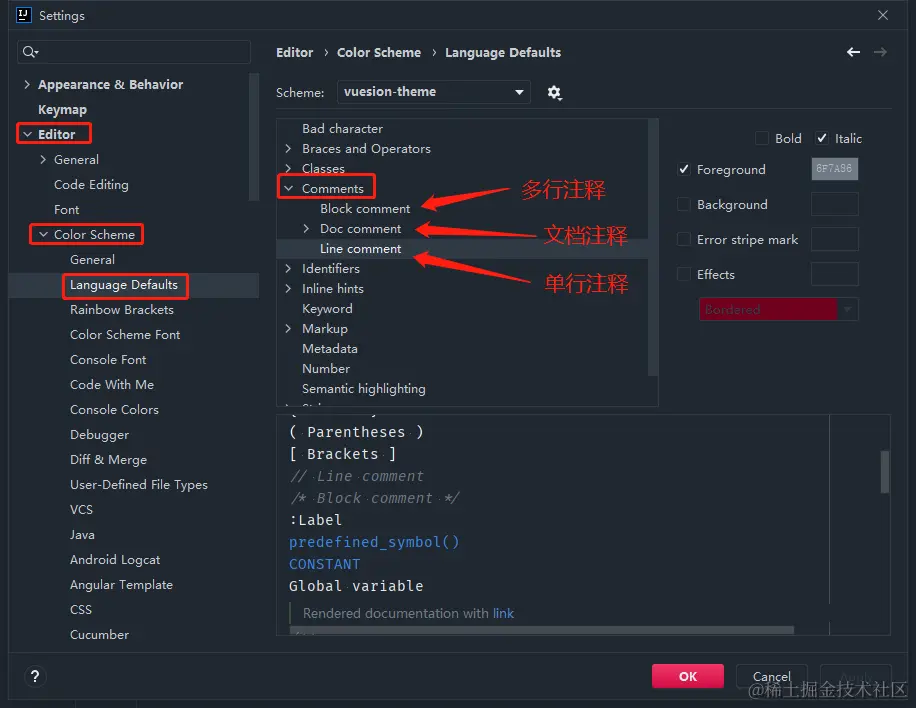Expand the General node under Editor
Viewport: 916px width, 708px height.
tap(43, 159)
